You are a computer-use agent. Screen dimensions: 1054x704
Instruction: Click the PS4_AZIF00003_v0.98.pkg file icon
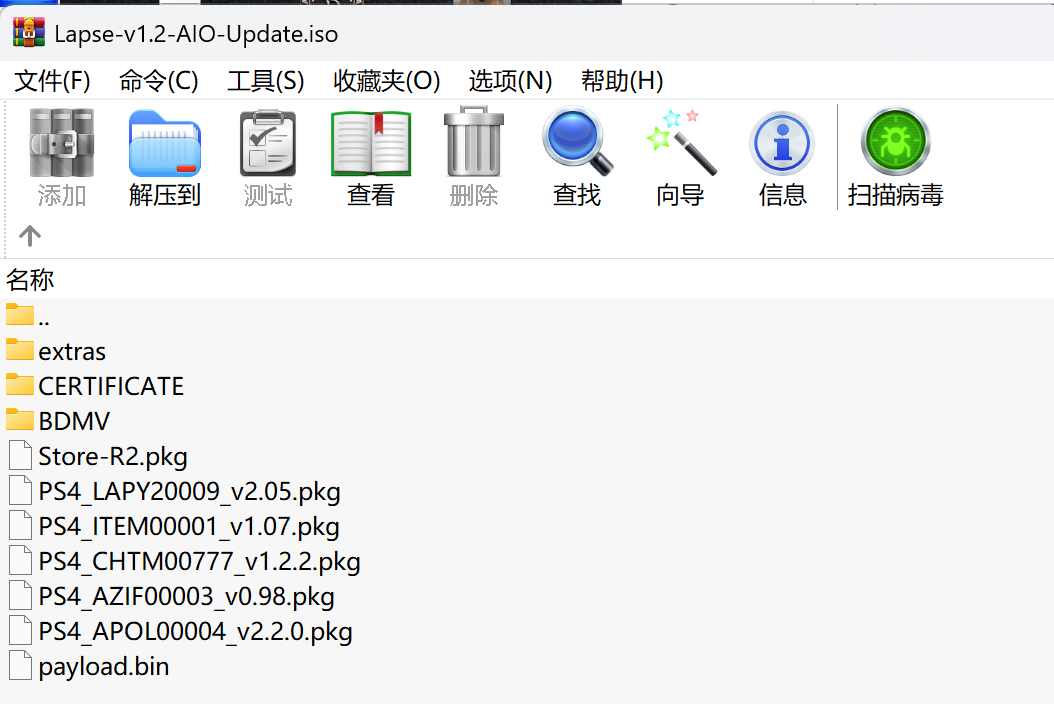(x=20, y=594)
